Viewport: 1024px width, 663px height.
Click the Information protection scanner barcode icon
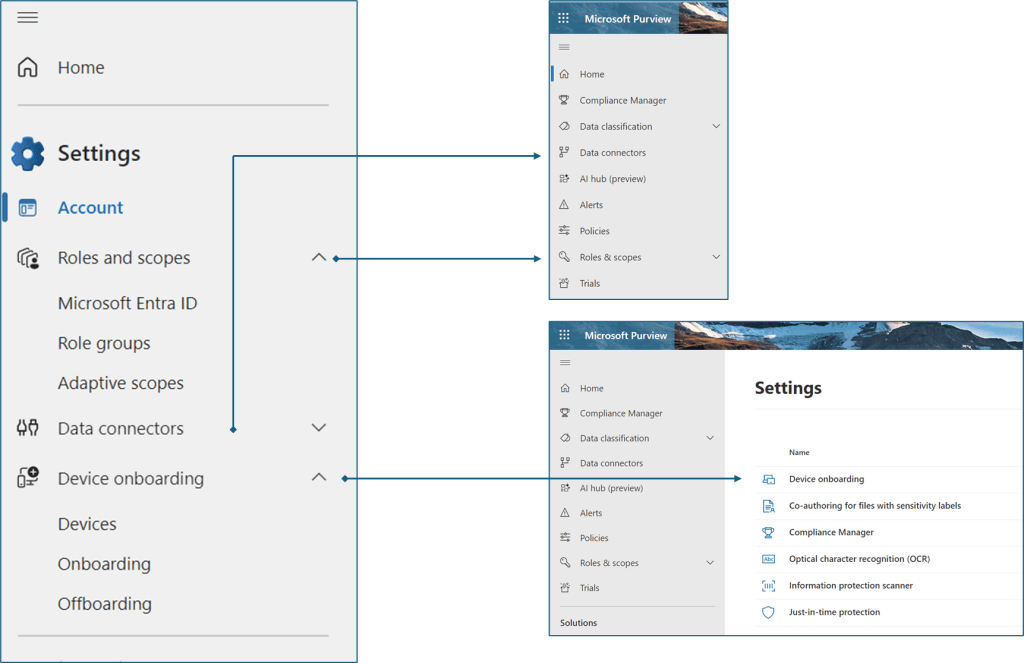768,586
